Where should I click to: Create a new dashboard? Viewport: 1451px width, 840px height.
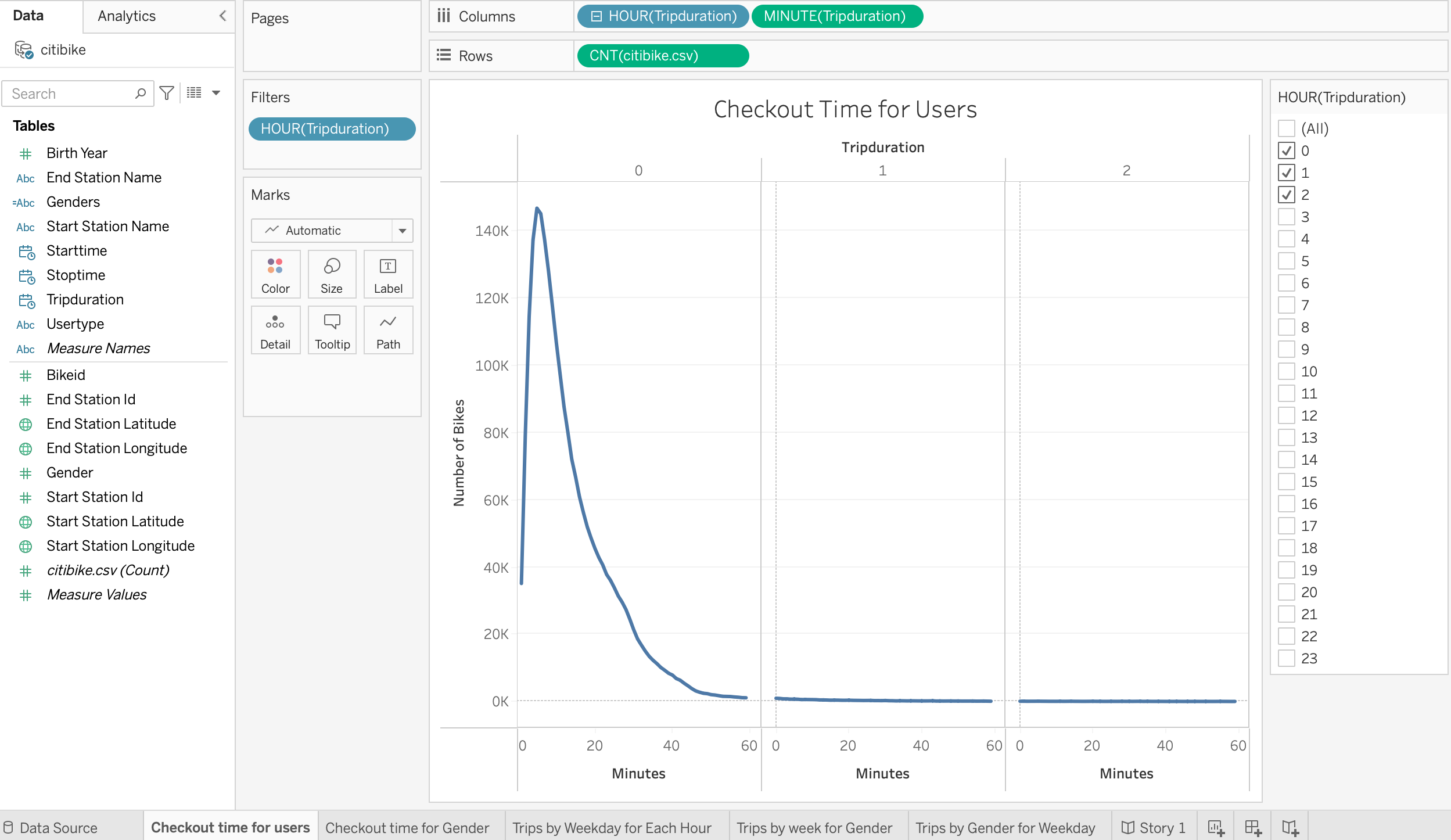coord(1253,827)
